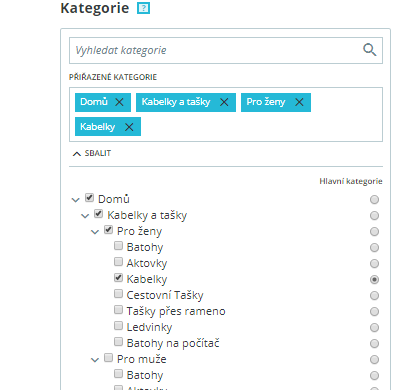This screenshot has width=396, height=390.
Task: Check the Pro muže checkbox
Action: (x=108, y=358)
